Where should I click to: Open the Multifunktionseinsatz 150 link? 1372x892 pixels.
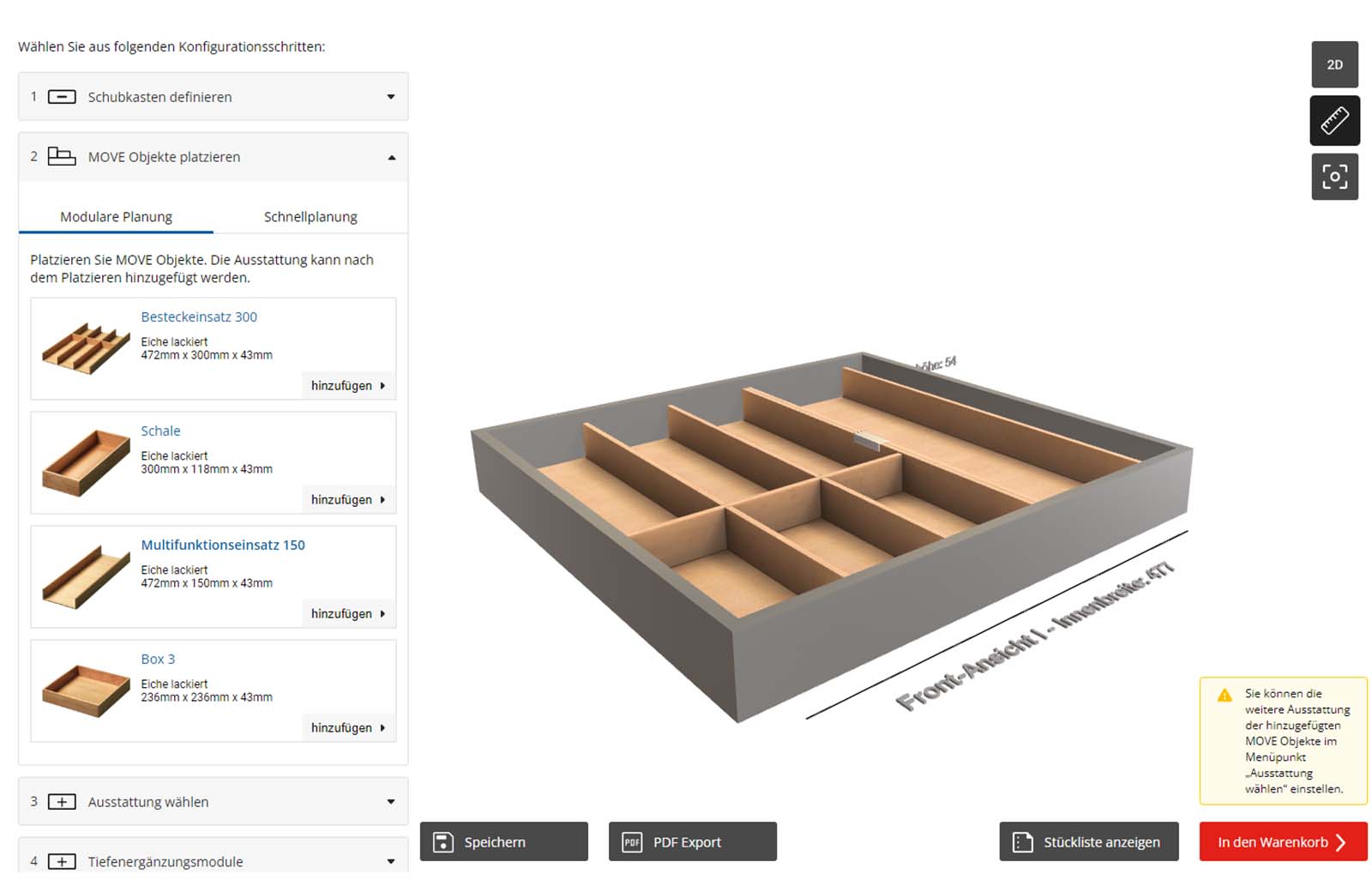pyautogui.click(x=223, y=545)
